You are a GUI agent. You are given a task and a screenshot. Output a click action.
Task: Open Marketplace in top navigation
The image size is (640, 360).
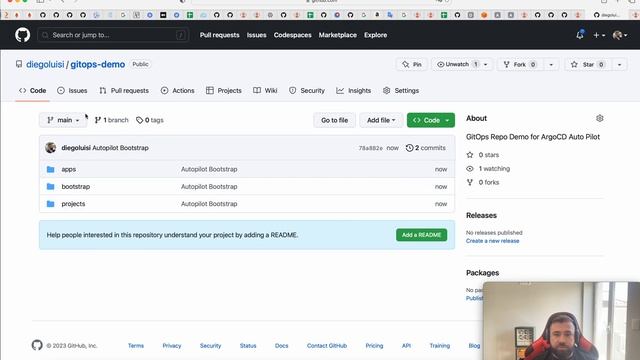338,35
